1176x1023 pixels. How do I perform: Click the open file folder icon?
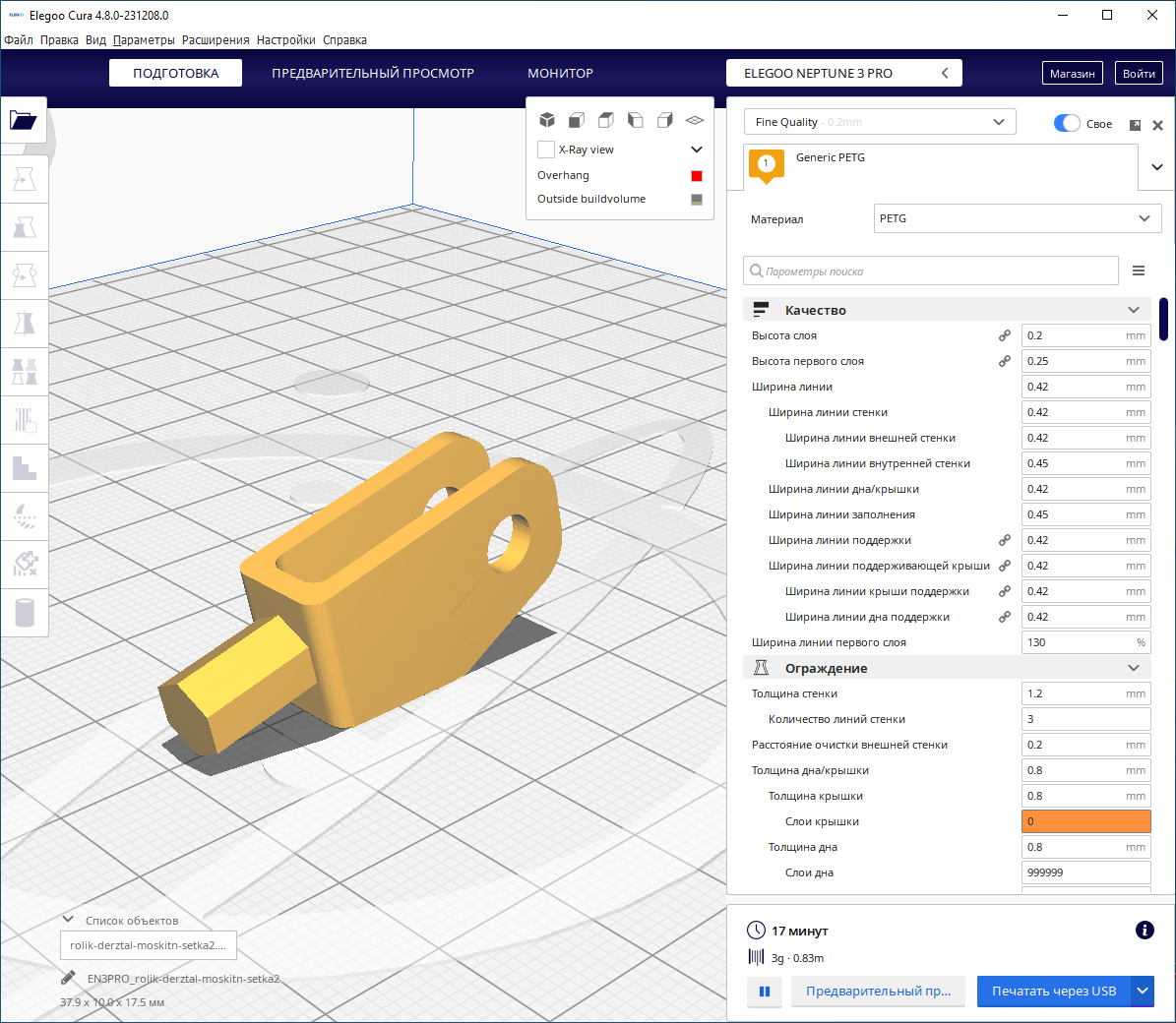[24, 120]
